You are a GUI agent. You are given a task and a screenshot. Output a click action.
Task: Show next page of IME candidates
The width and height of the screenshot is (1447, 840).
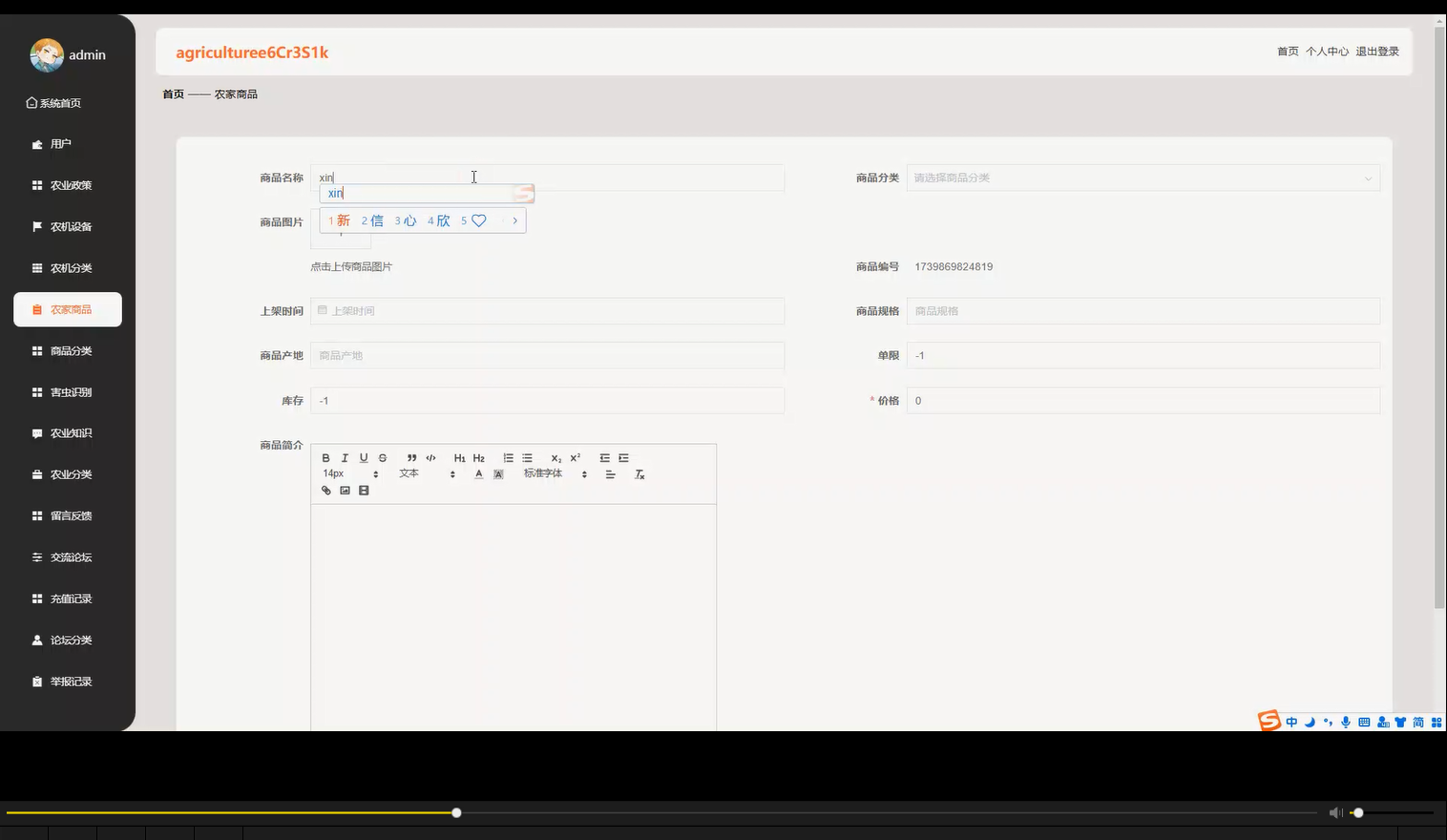515,220
